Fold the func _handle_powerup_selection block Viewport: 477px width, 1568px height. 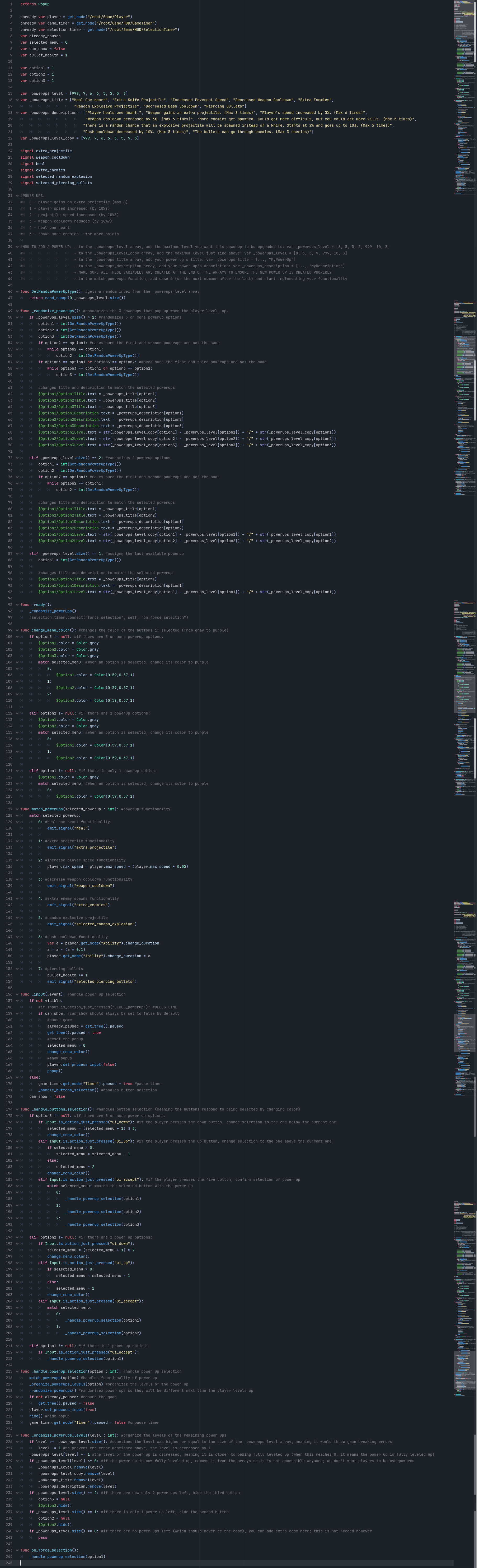point(17,1371)
